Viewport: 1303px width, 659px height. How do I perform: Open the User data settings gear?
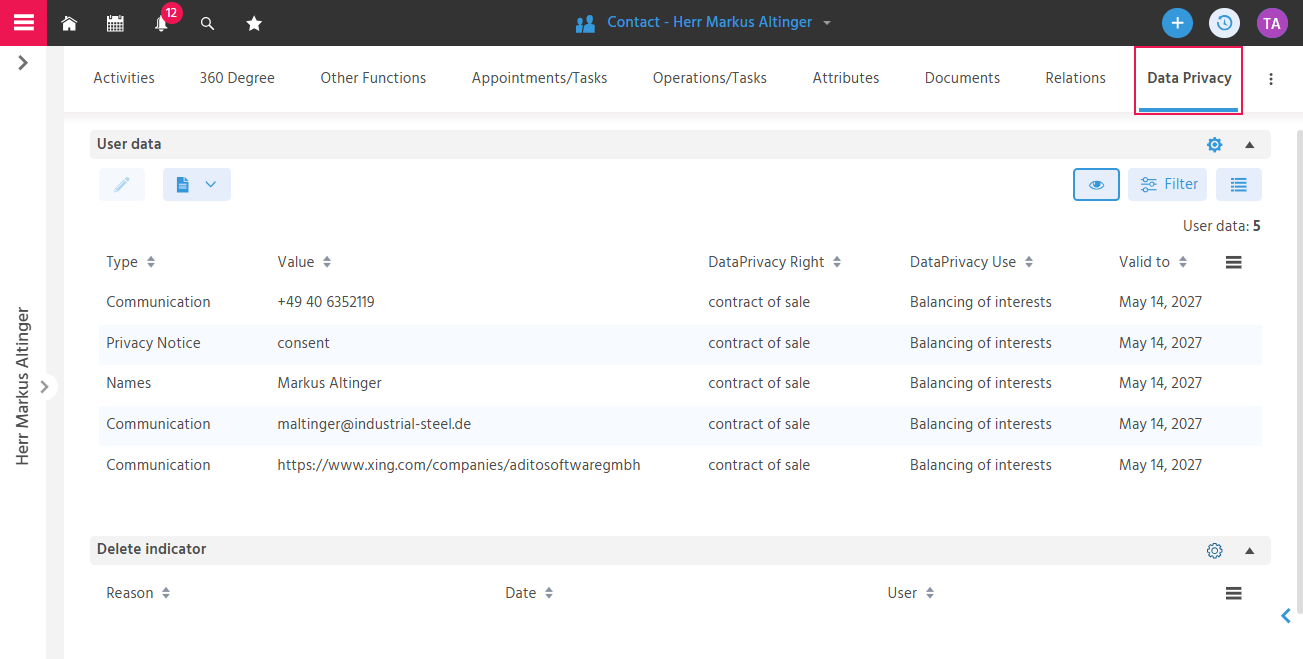pyautogui.click(x=1214, y=144)
